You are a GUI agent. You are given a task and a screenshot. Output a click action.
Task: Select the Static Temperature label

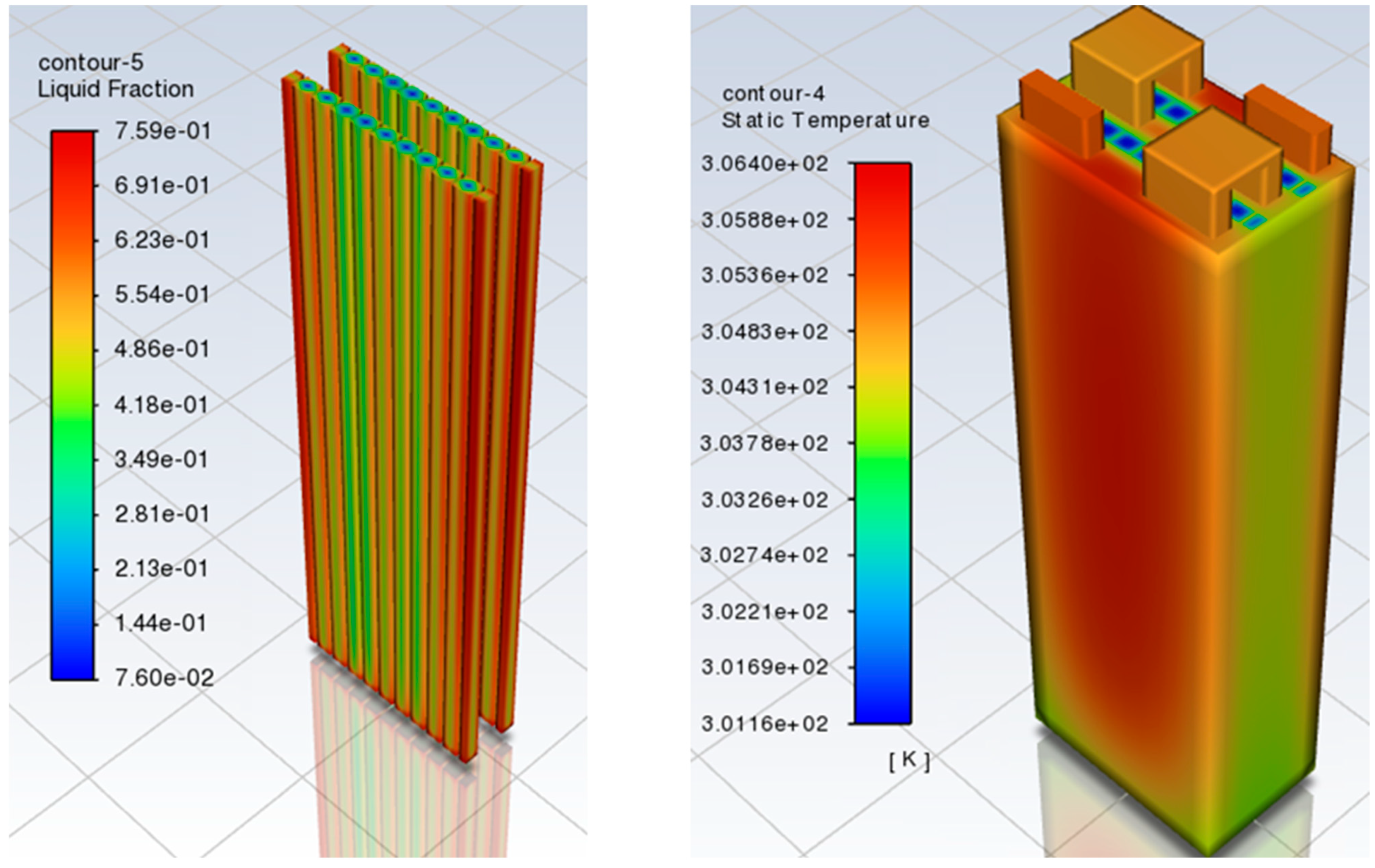(x=825, y=120)
